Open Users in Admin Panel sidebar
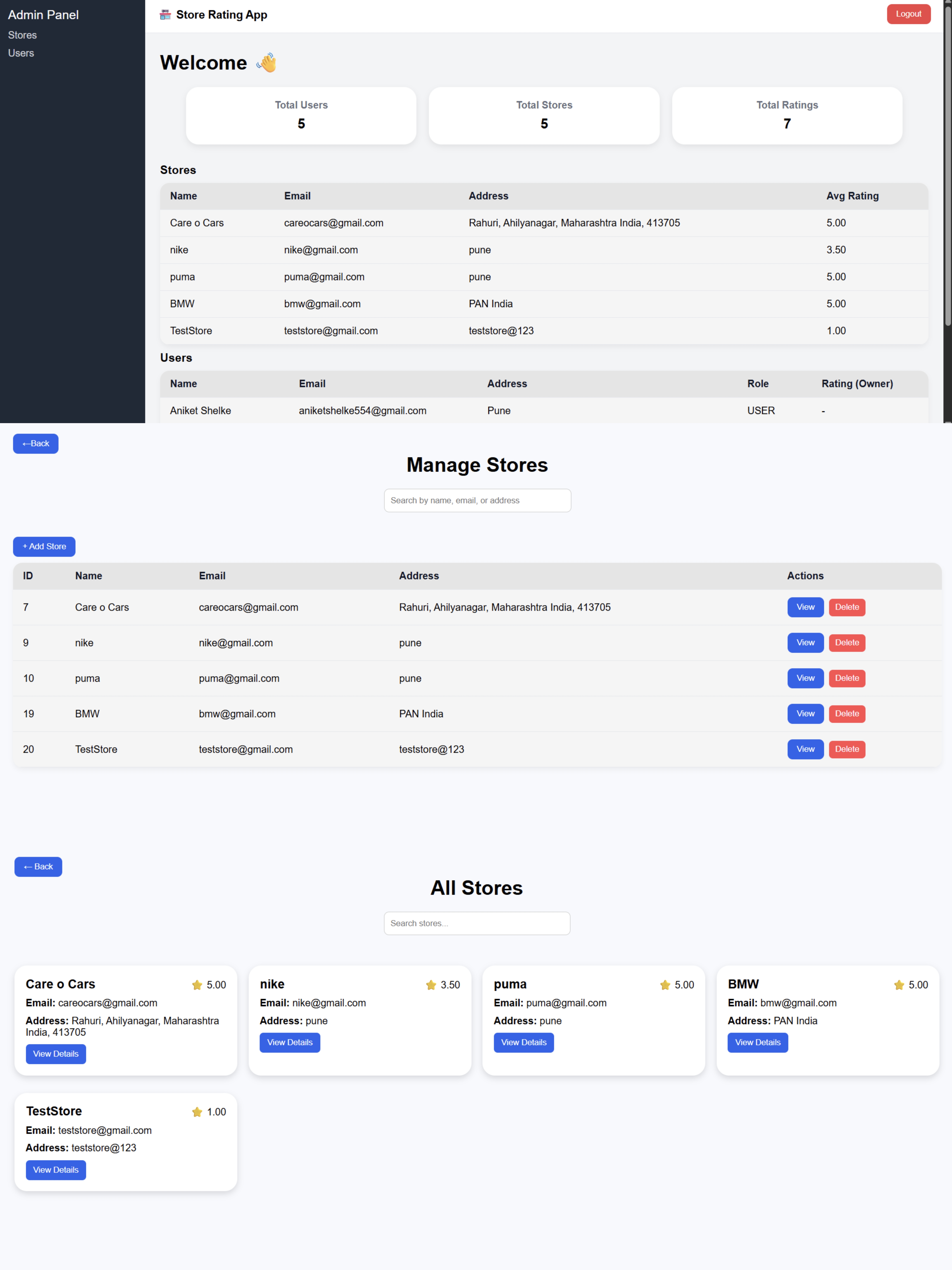Screen dimensions: 952x1270 21,53
